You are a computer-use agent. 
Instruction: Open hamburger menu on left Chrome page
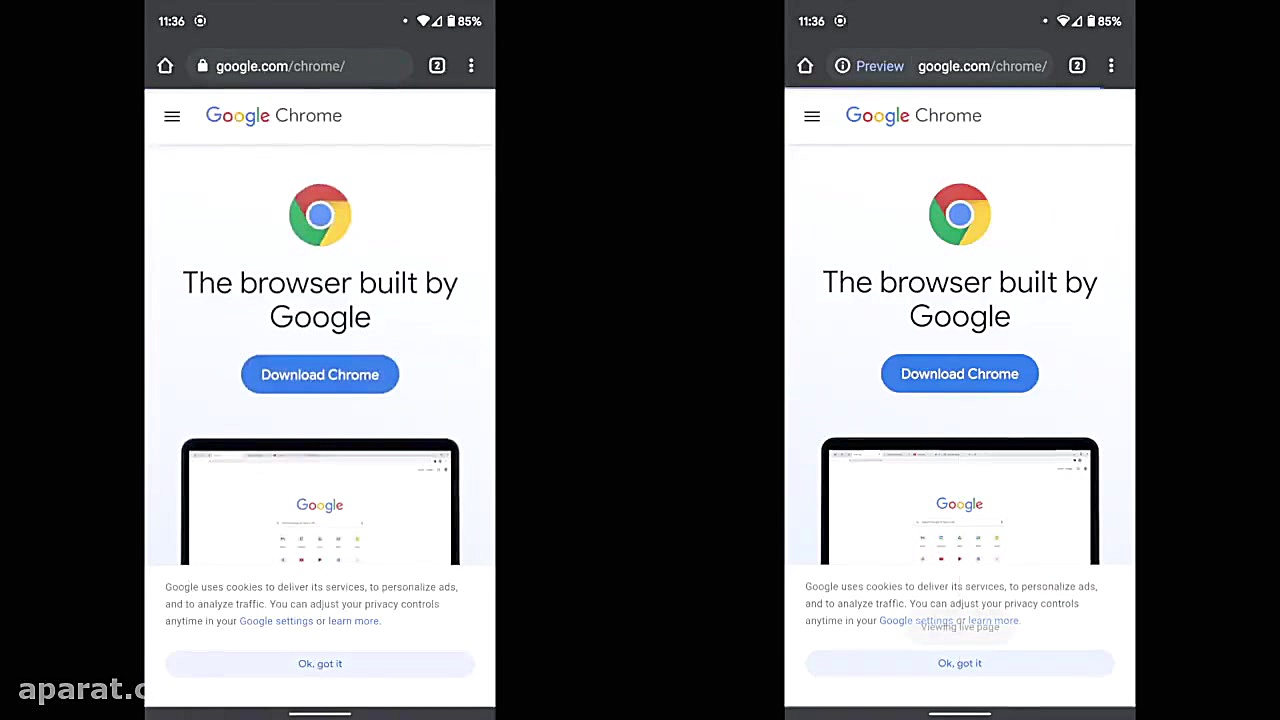click(x=172, y=116)
